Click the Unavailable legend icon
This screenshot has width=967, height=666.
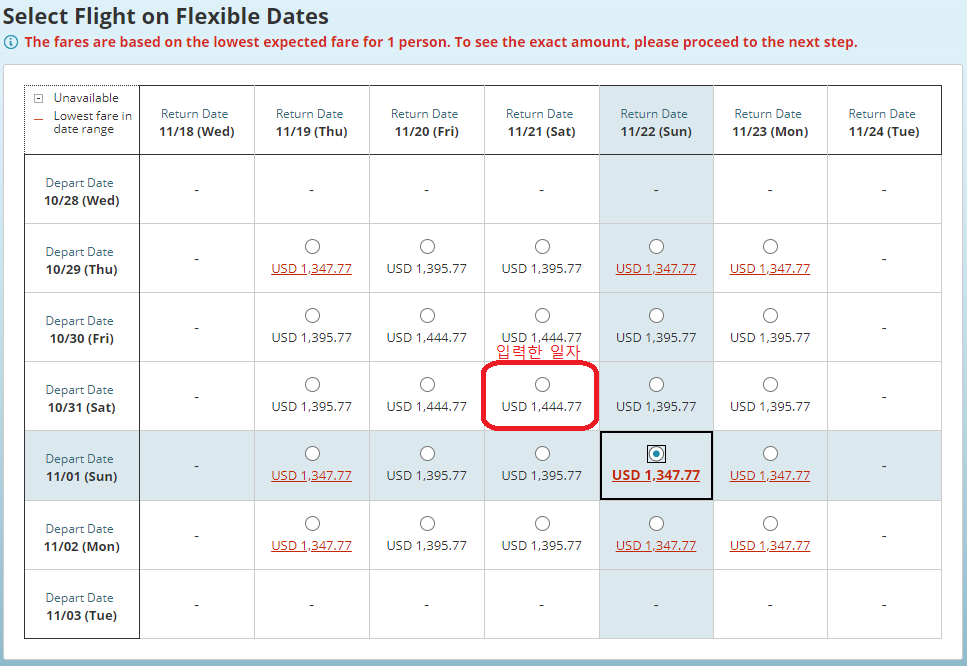click(38, 99)
